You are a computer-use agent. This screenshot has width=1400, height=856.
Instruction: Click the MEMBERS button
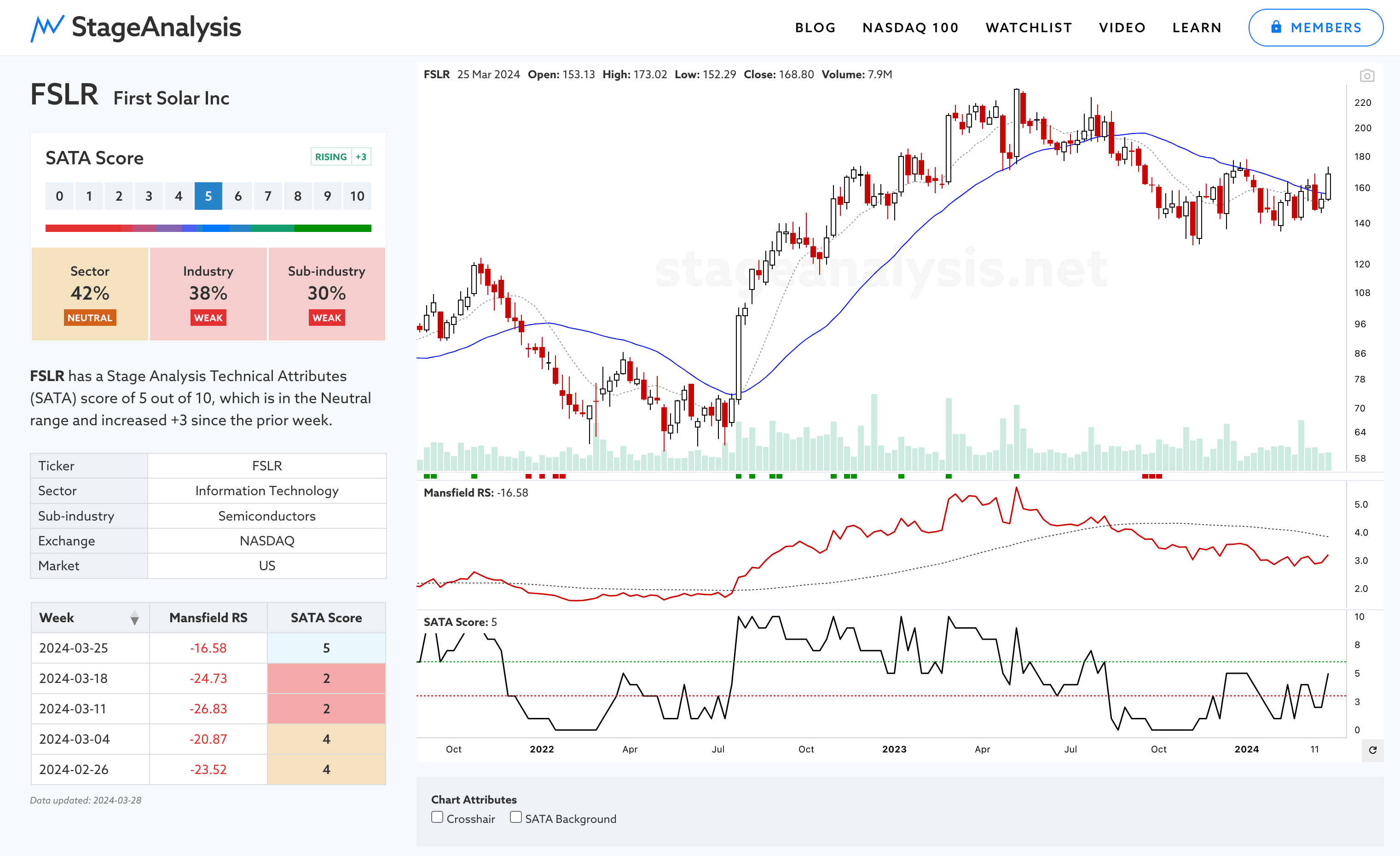click(x=1315, y=27)
